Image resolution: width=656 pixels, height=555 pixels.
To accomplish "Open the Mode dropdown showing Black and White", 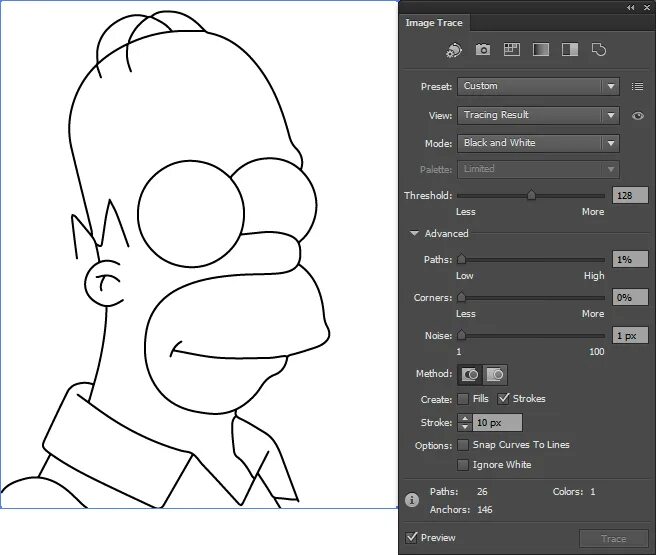I will point(538,143).
